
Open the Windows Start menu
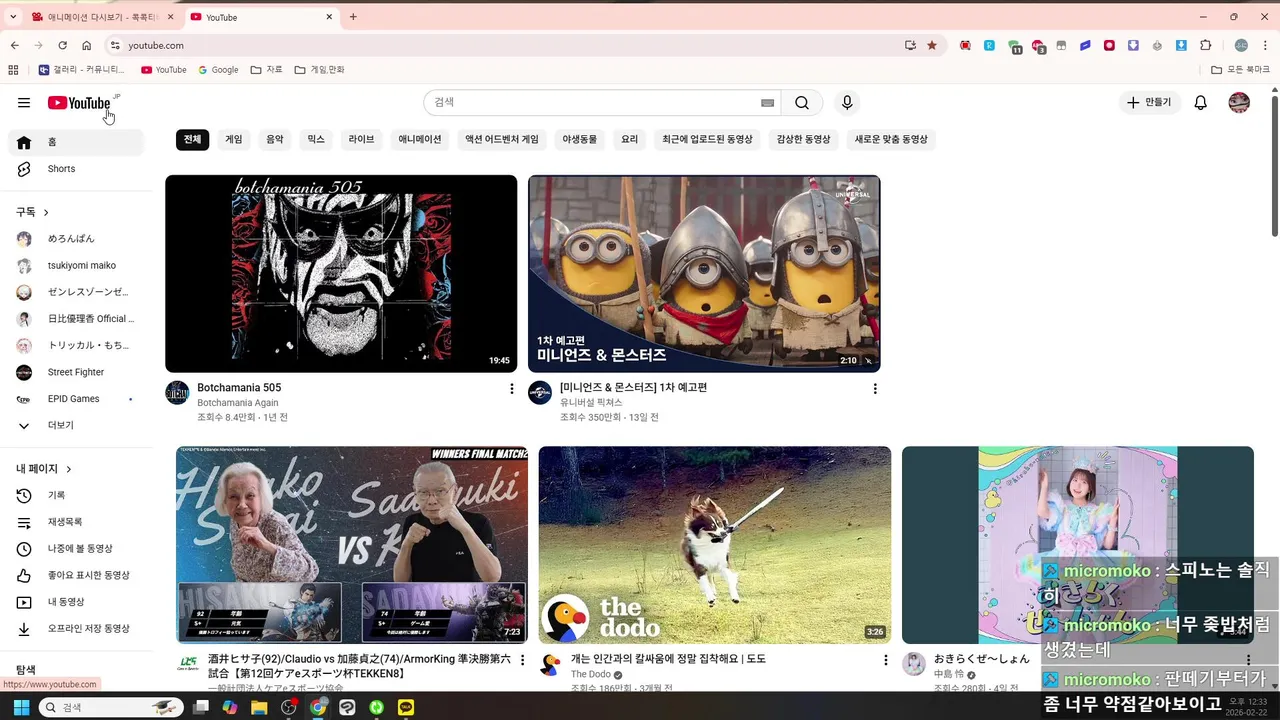[20, 707]
